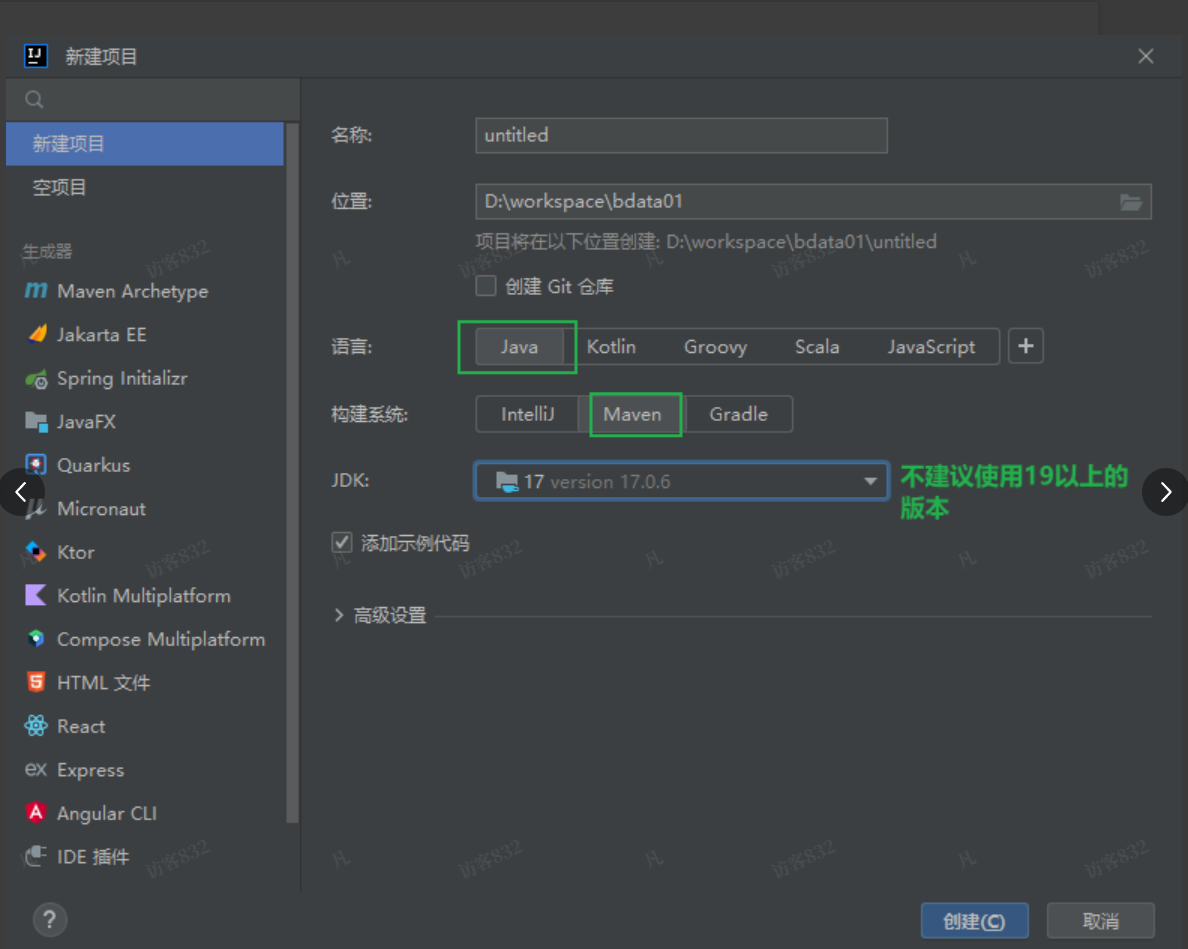
Task: Click the 创建(C) button
Action: (x=974, y=921)
